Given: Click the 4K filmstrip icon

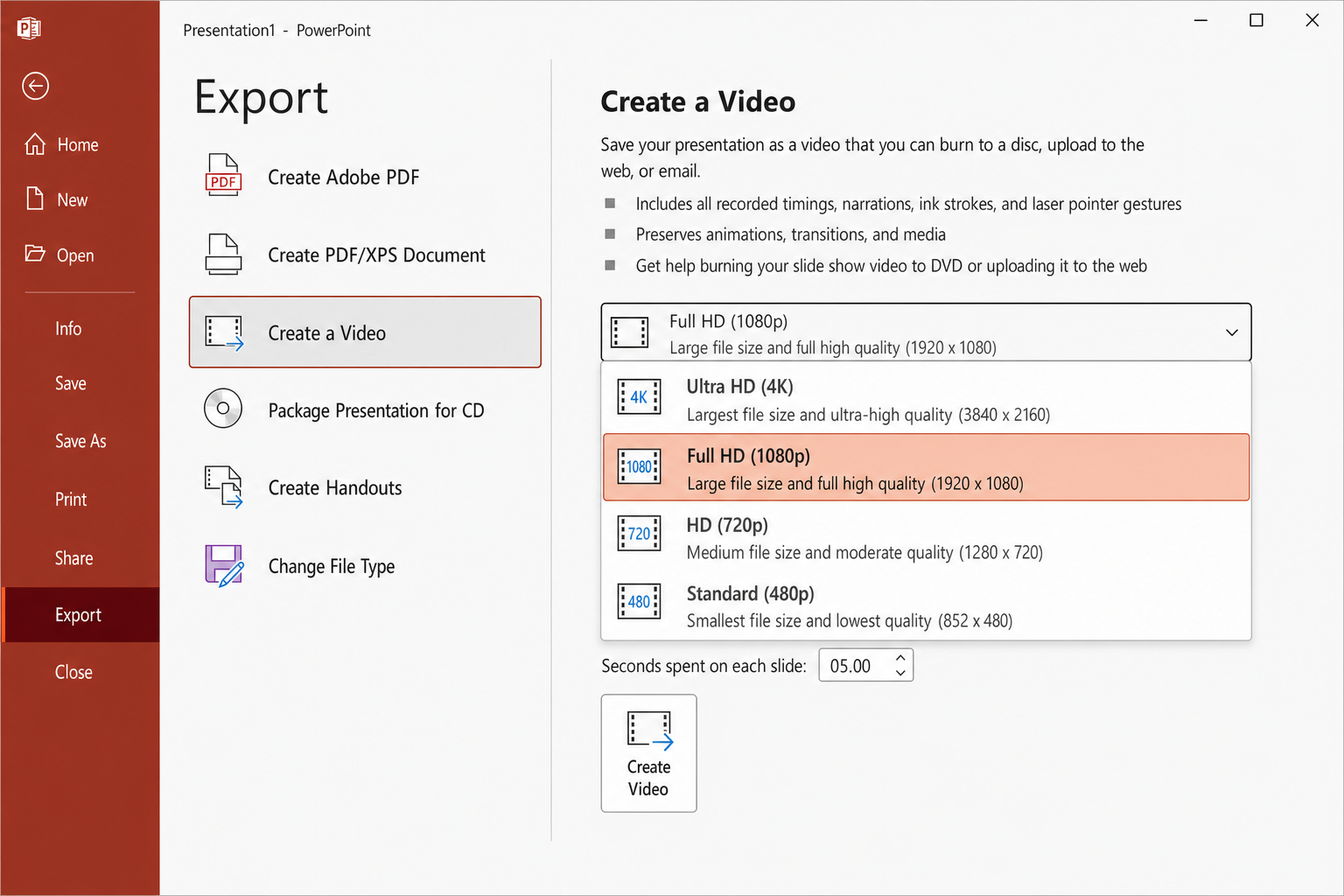Looking at the screenshot, I should click(x=640, y=396).
